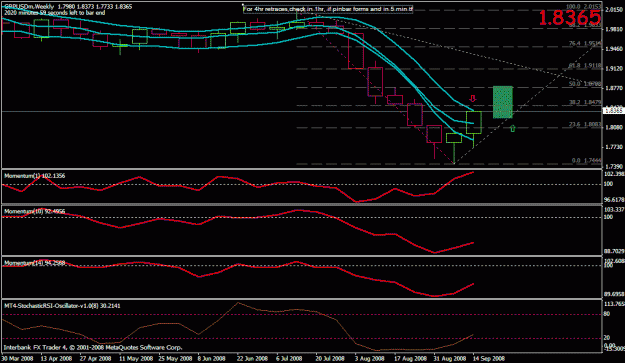Click the 0.0 1.7444 Fibonacci level label
The image size is (625, 363).
[x=586, y=161]
